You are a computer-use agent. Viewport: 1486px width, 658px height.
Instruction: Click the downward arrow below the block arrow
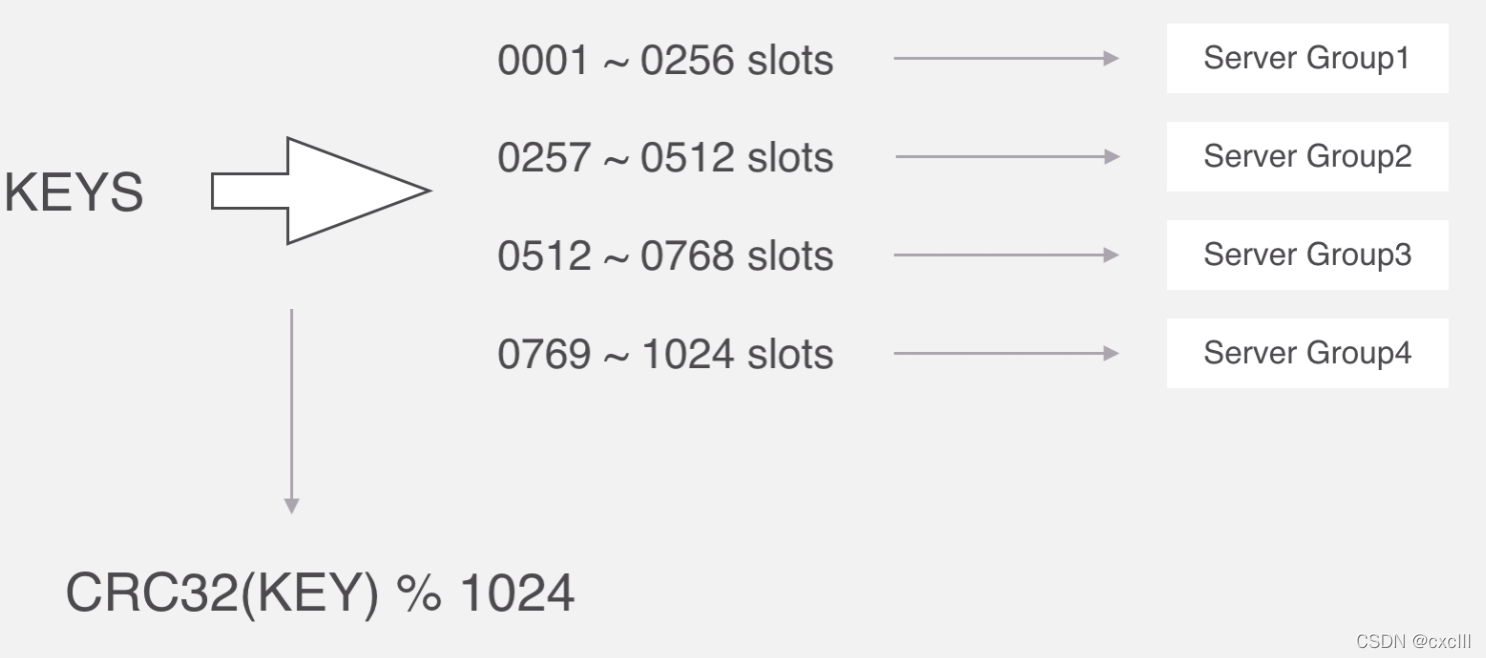point(291,410)
